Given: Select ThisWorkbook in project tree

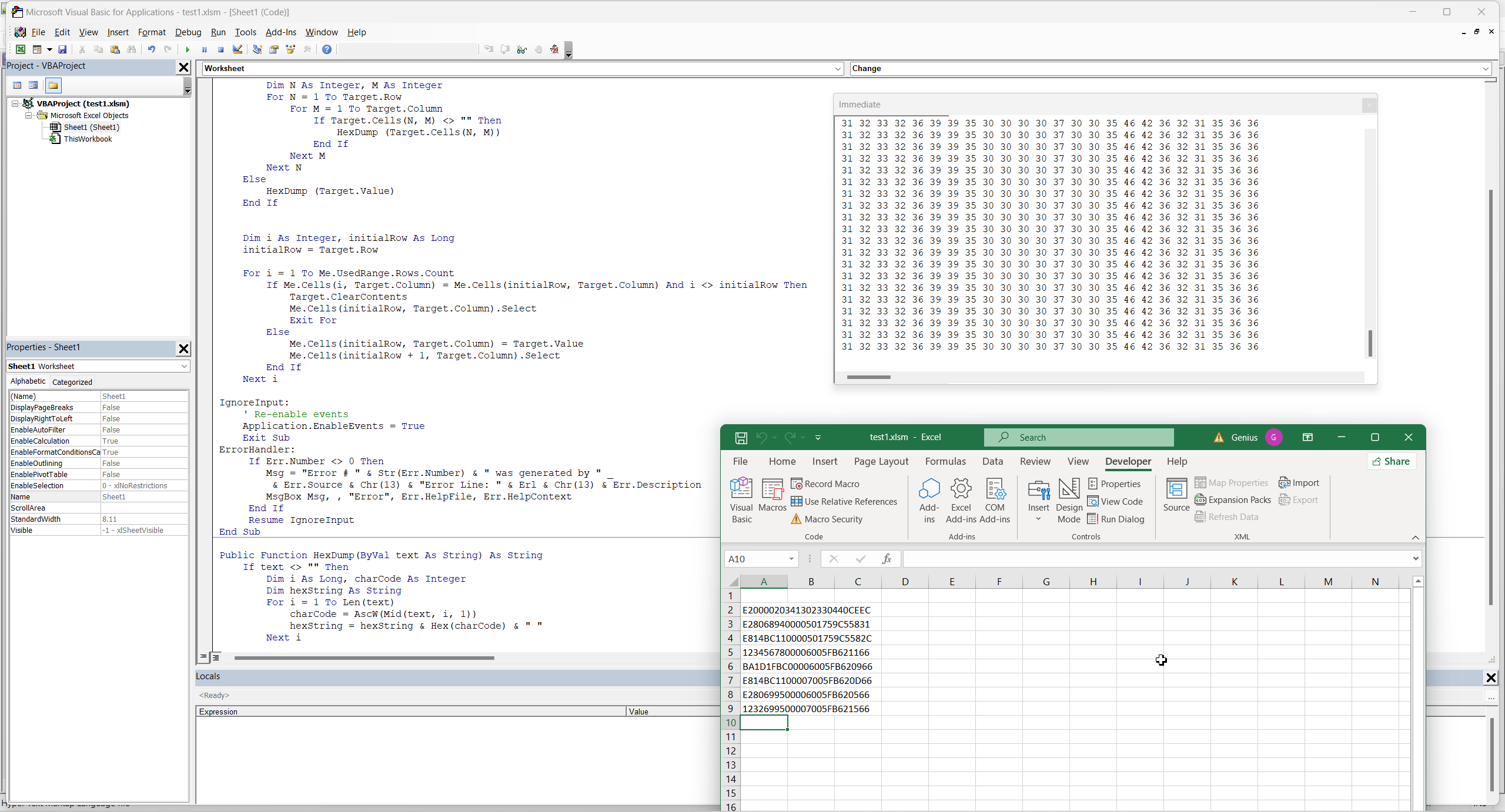Looking at the screenshot, I should pos(88,139).
